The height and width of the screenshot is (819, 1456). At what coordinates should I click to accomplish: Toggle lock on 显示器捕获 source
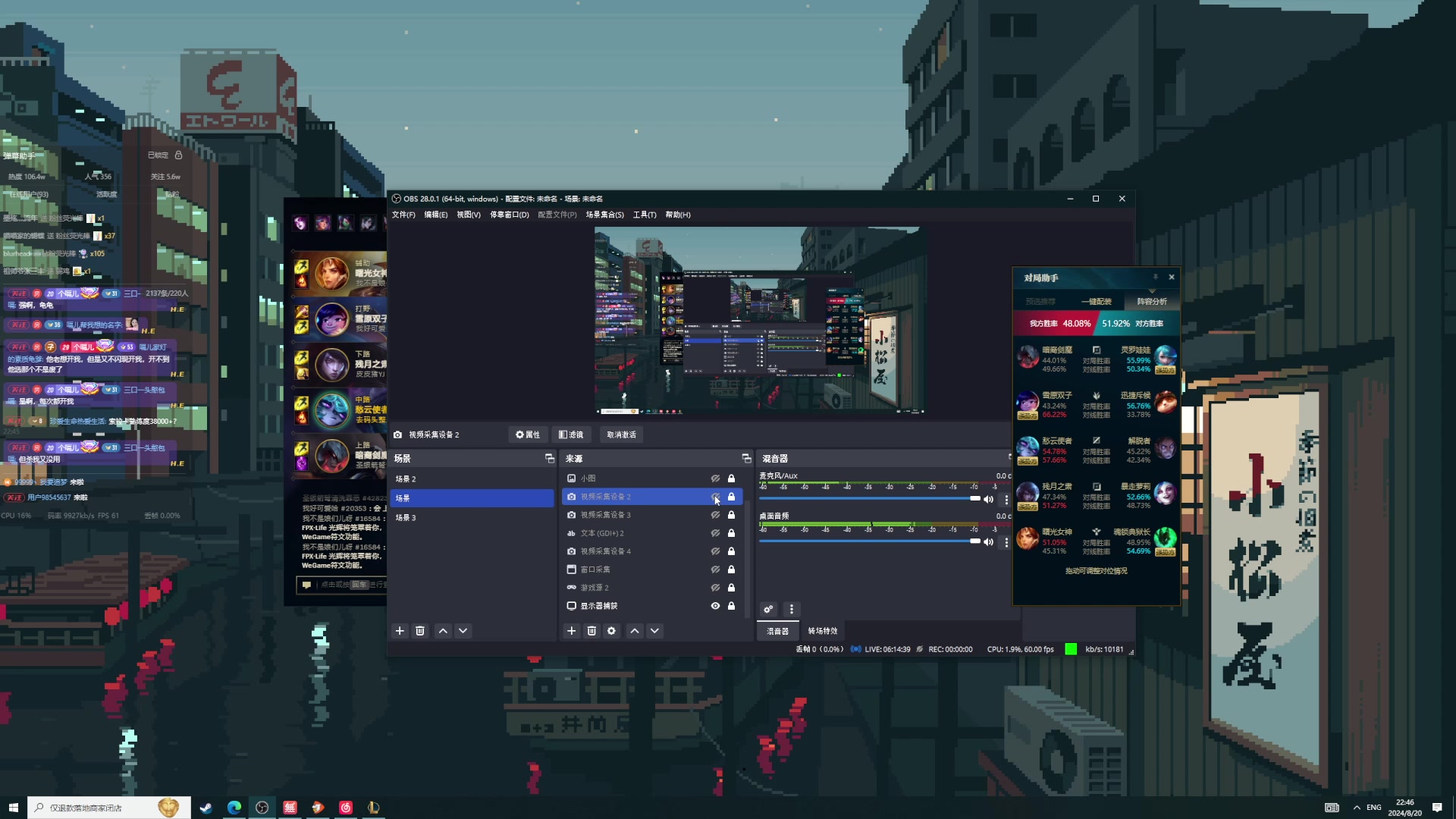[732, 606]
